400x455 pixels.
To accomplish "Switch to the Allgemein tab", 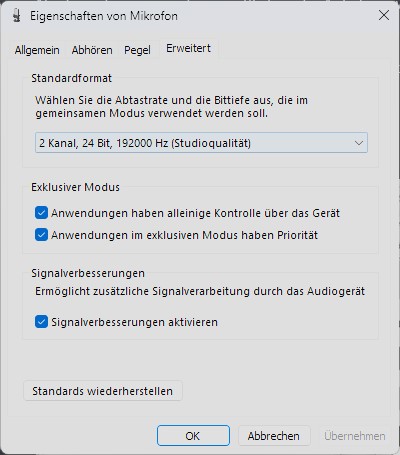I will point(37,50).
